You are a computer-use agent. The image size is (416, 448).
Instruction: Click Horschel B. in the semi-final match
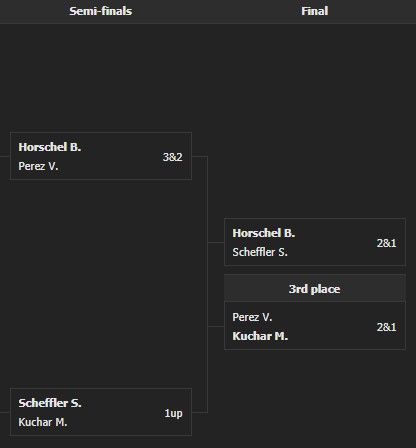click(50, 147)
